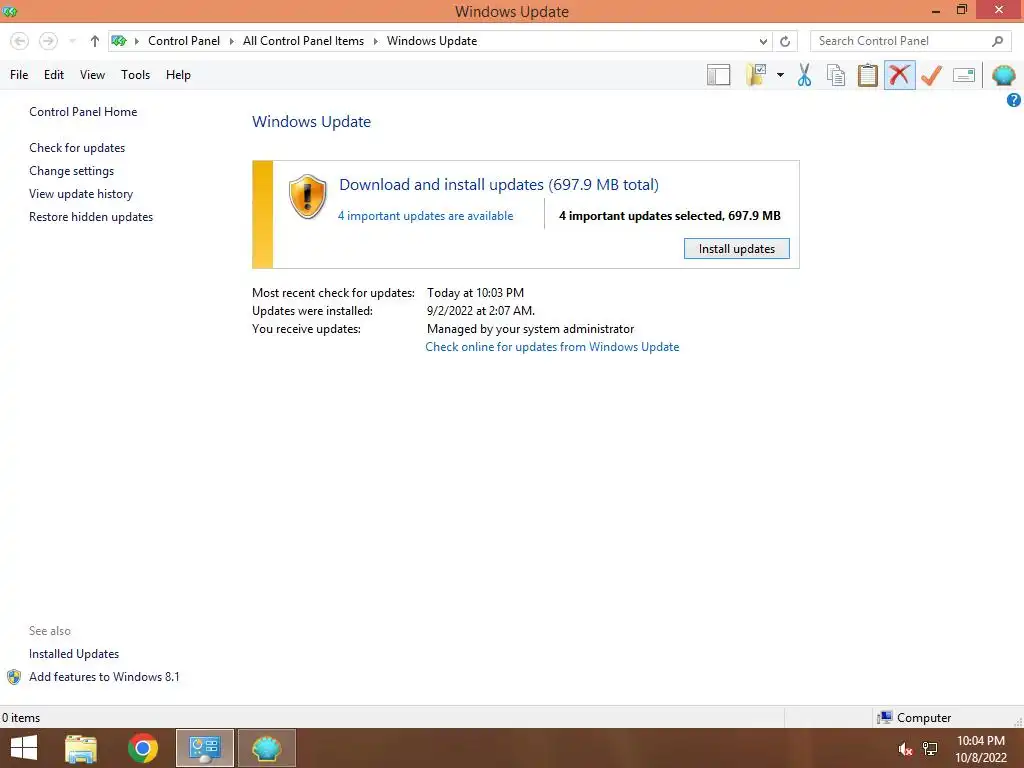Viewport: 1024px width, 768px height.
Task: Click the folder options toolbar icon
Action: [x=756, y=75]
